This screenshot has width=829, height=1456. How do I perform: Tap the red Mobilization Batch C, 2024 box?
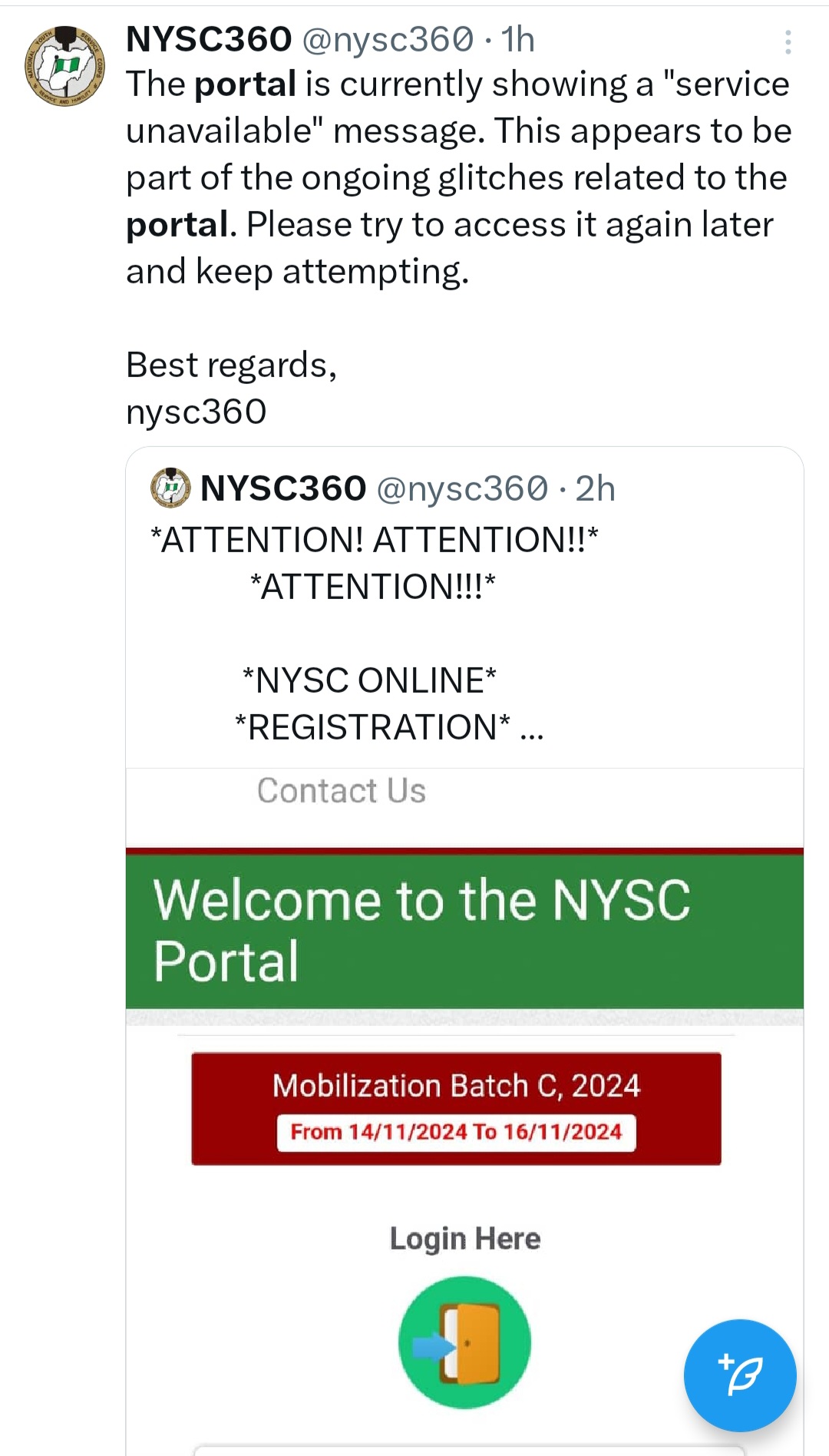[x=456, y=1085]
